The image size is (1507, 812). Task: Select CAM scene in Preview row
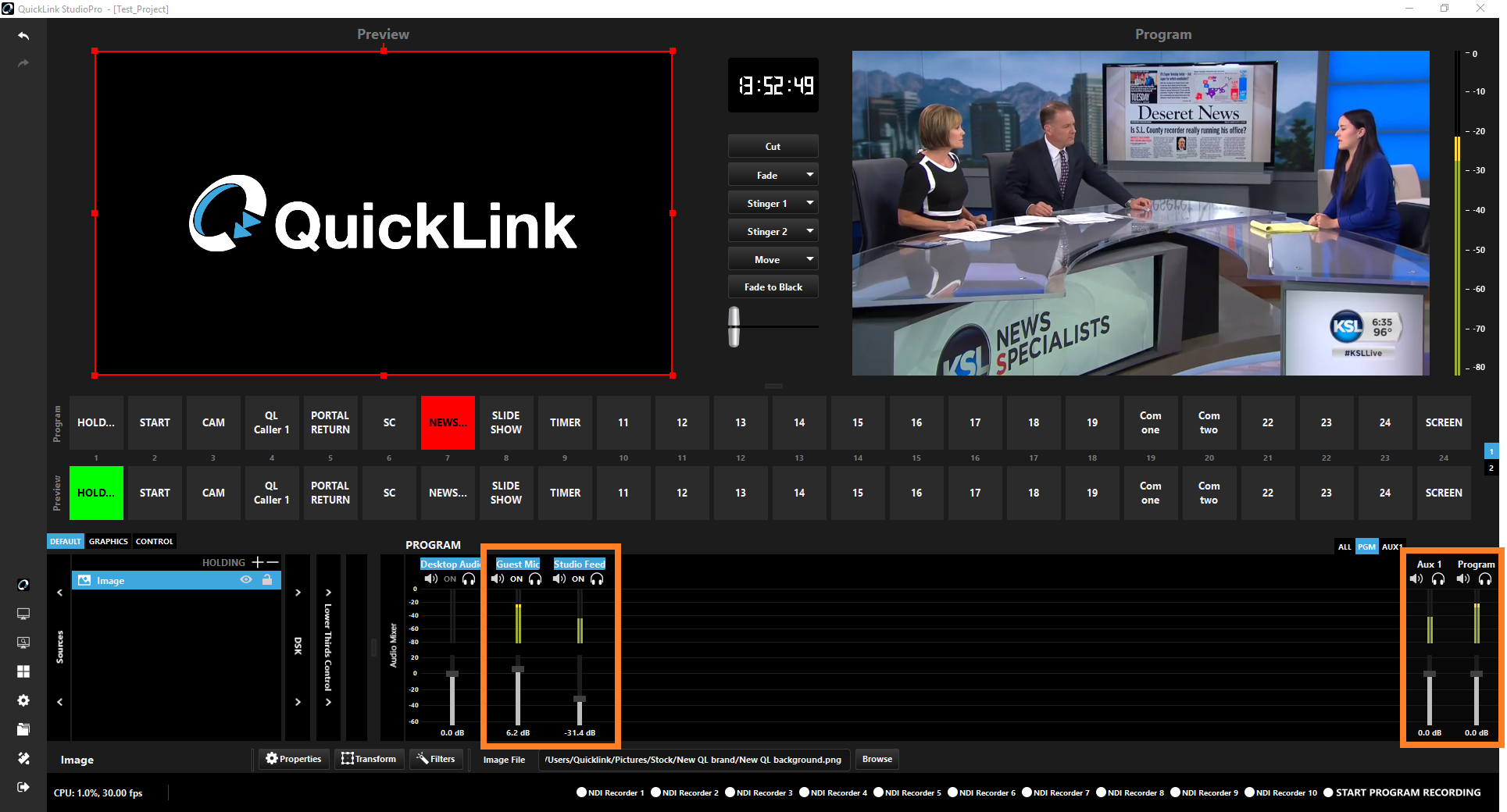213,493
